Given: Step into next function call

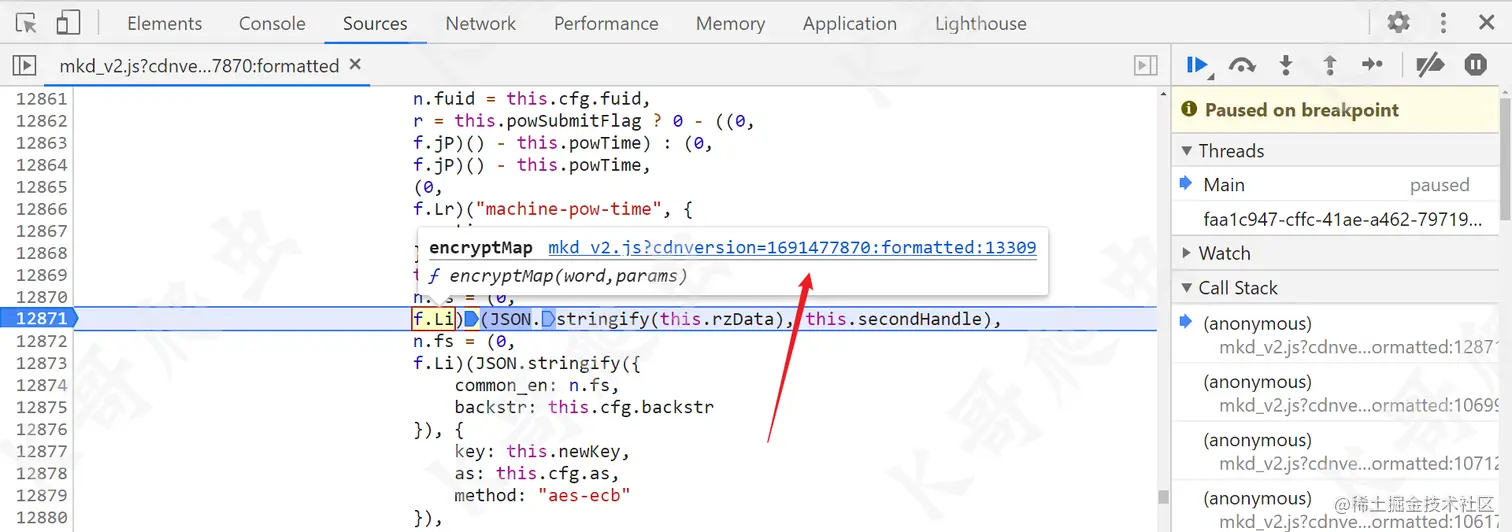Looking at the screenshot, I should coord(1286,65).
